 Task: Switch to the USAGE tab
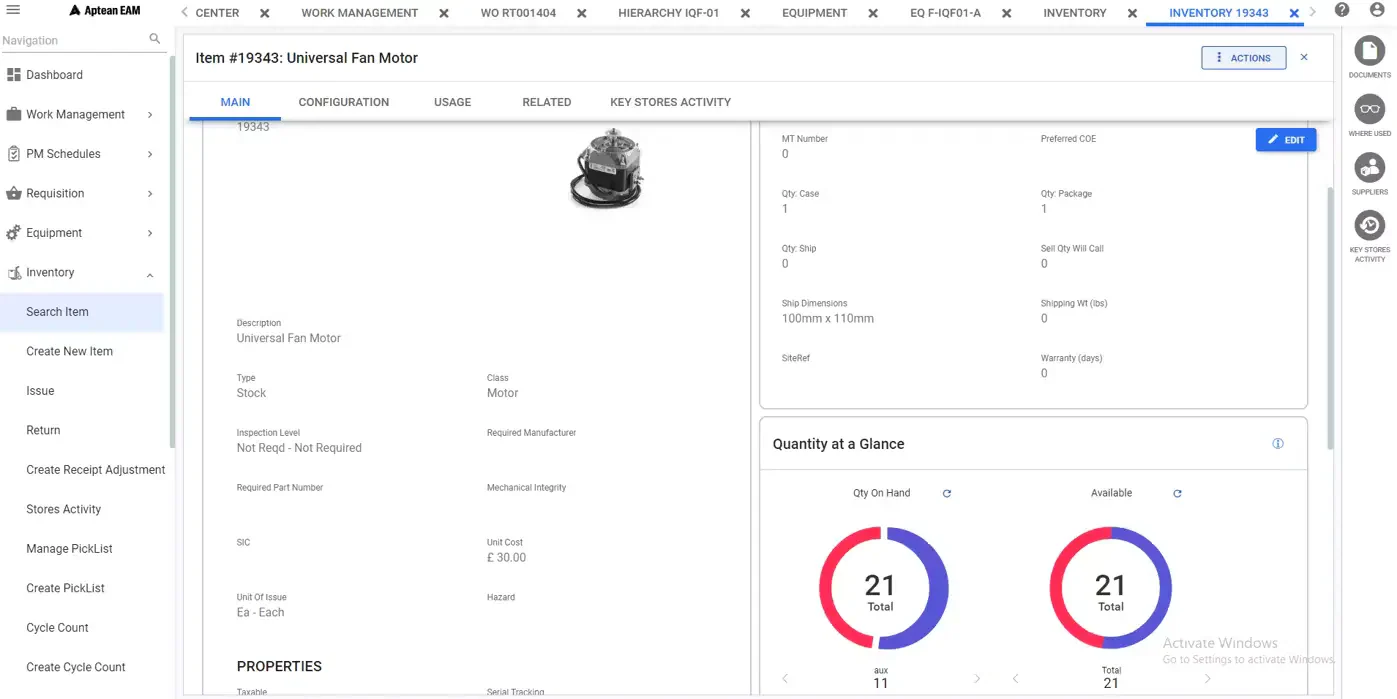tap(452, 102)
